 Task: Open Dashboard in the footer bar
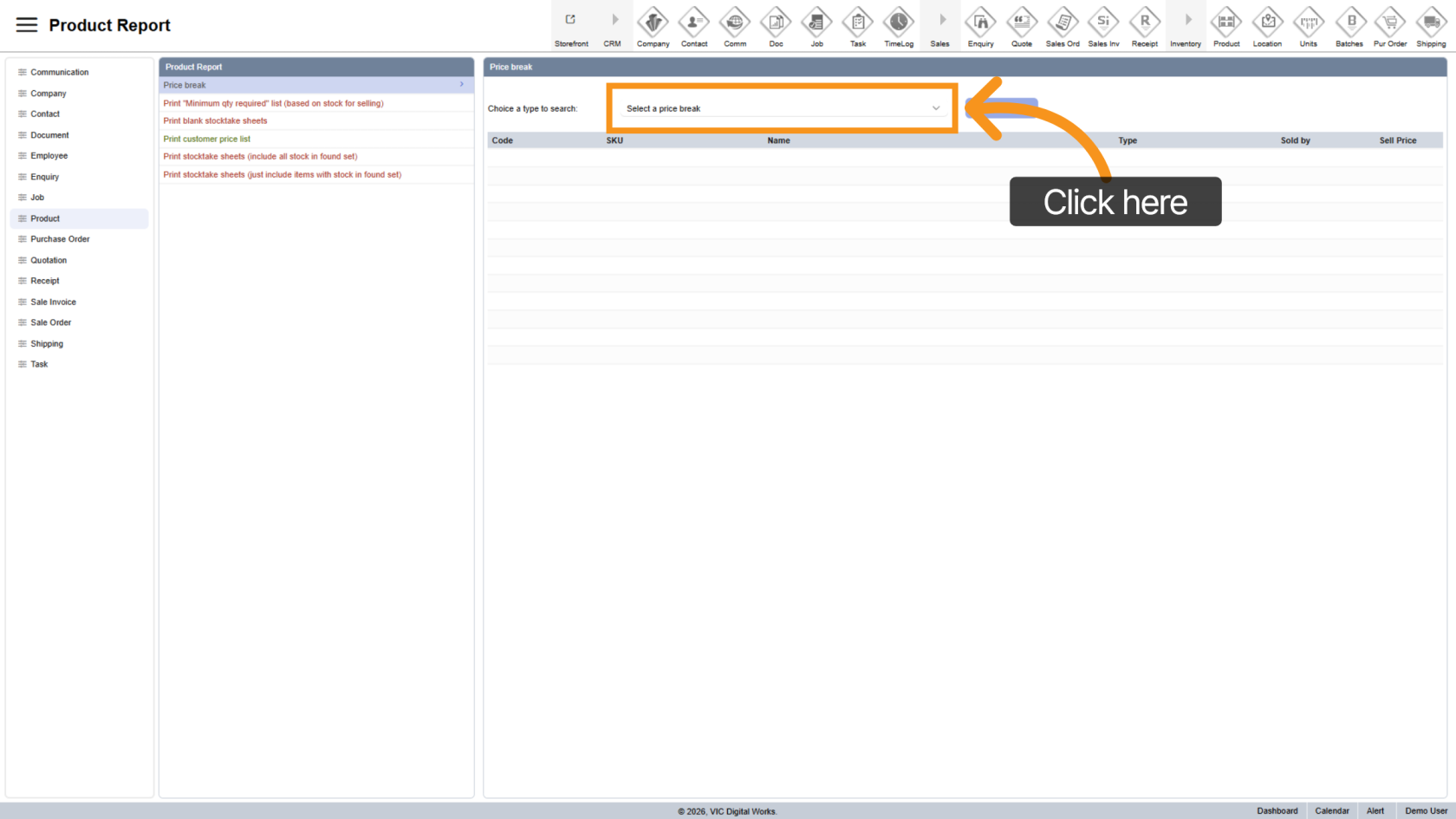click(x=1277, y=811)
